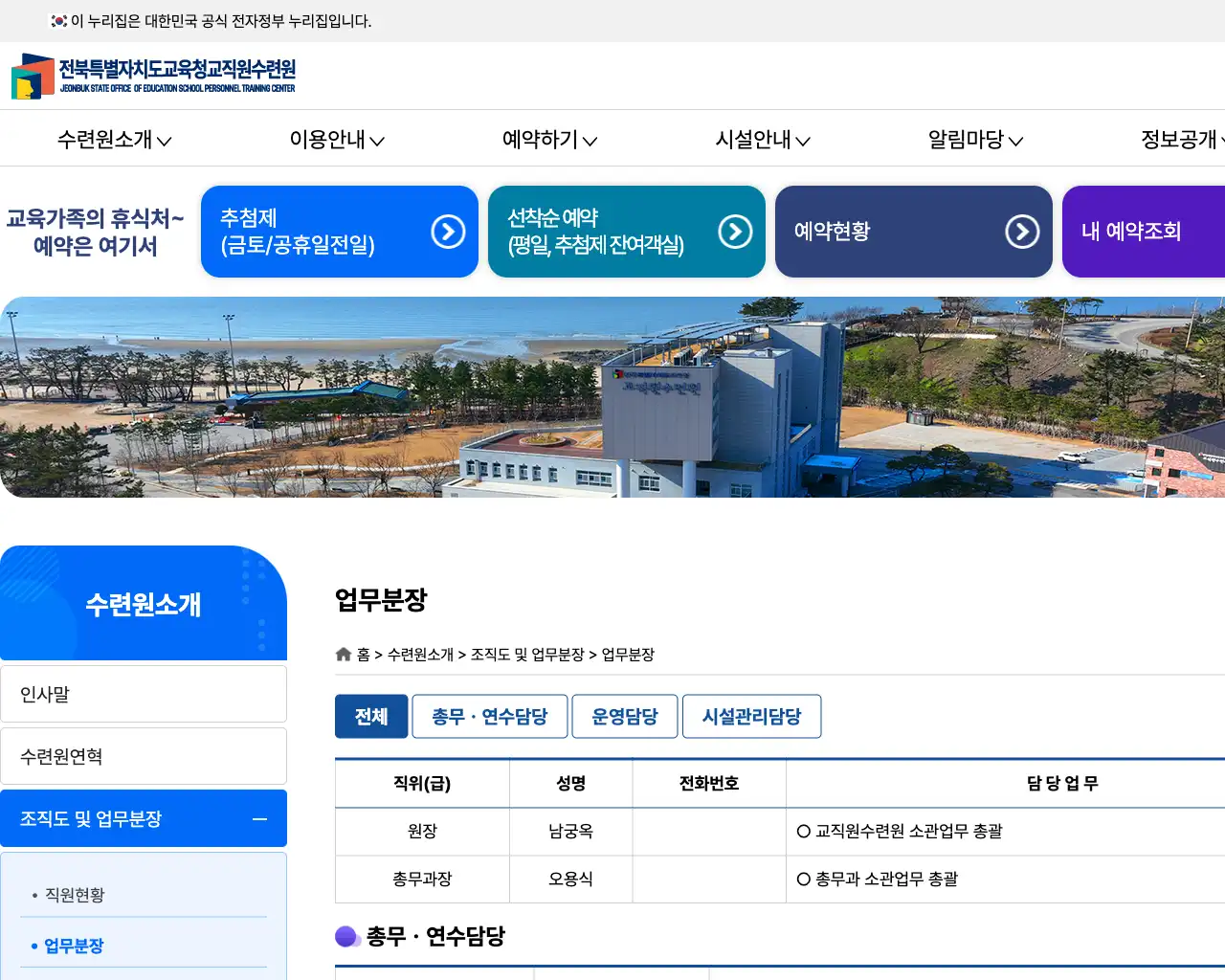Expand the 이용안내 navigation dropdown
The image size is (1225, 980).
[x=337, y=139]
